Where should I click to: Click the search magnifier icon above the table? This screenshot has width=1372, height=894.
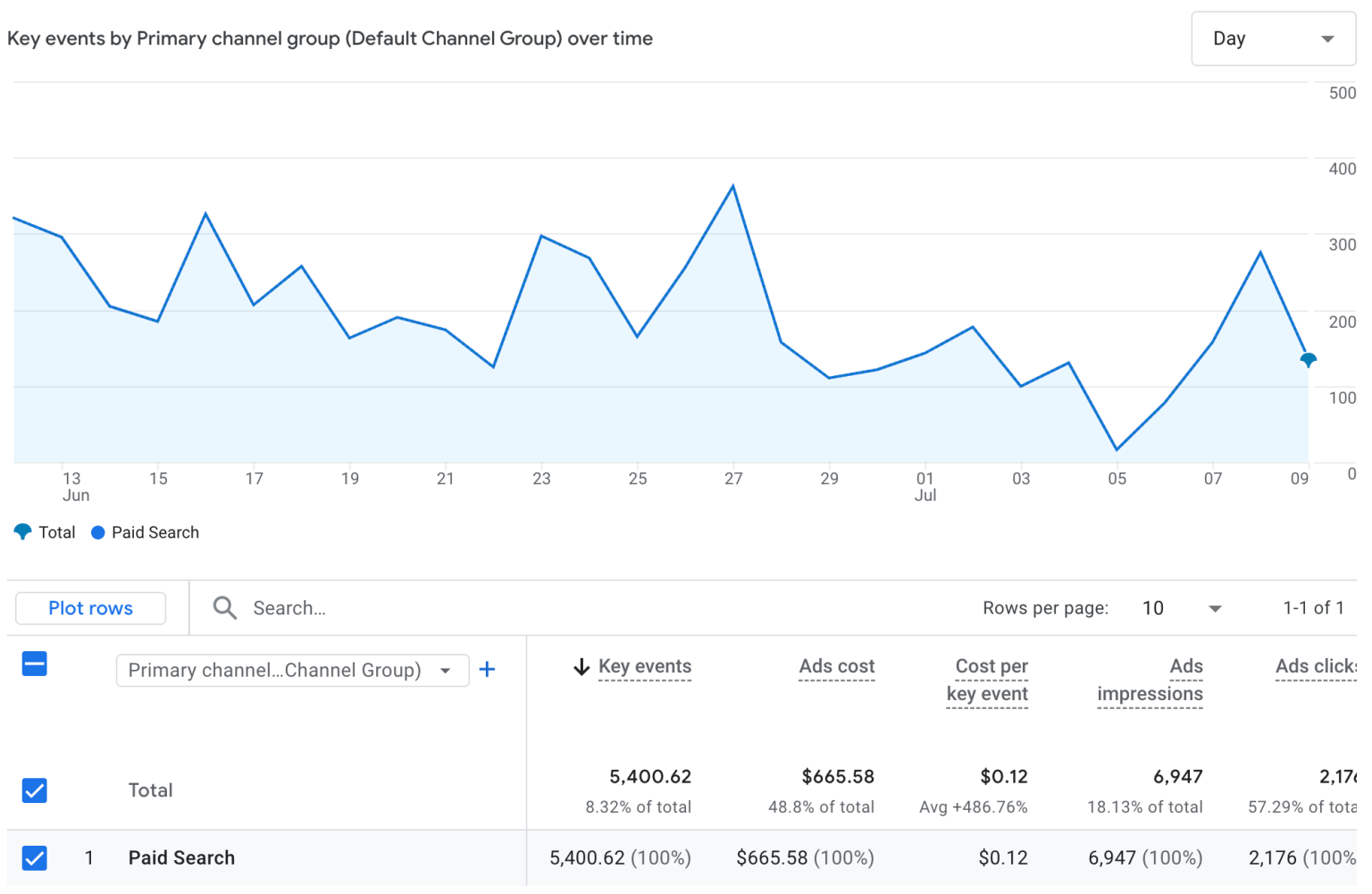[x=224, y=607]
